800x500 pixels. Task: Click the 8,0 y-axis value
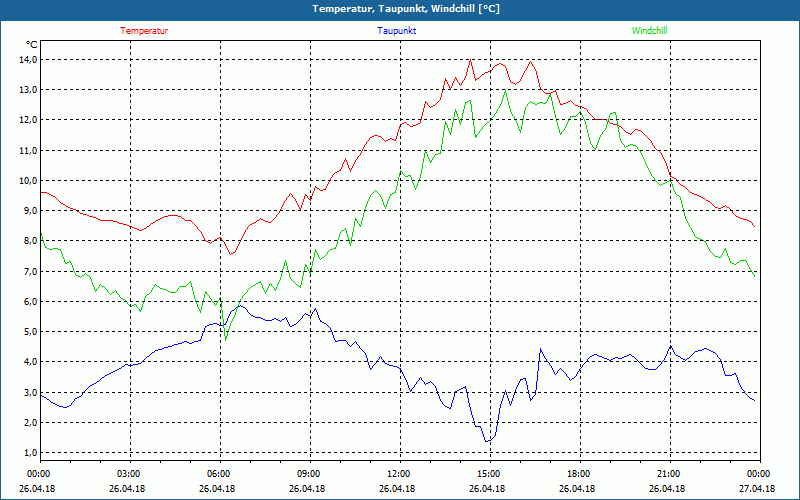coord(31,241)
